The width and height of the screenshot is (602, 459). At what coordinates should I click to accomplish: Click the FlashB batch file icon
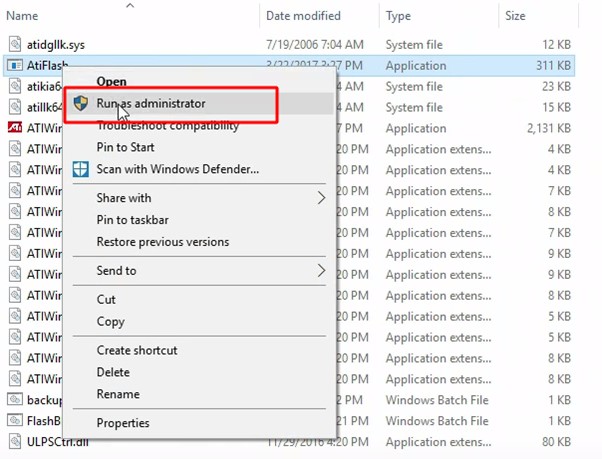pos(15,421)
